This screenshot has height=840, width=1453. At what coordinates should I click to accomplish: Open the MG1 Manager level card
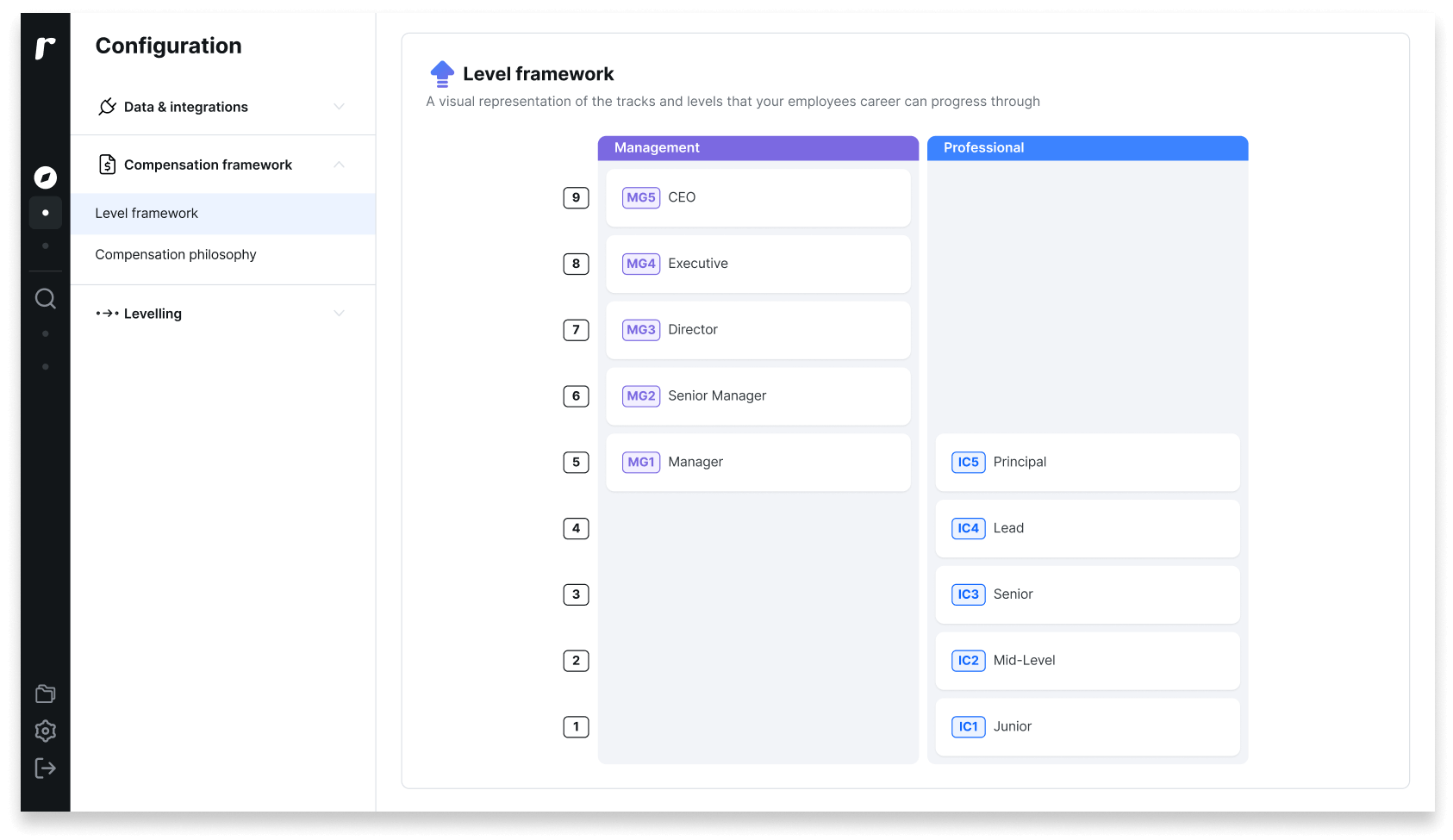click(x=758, y=463)
